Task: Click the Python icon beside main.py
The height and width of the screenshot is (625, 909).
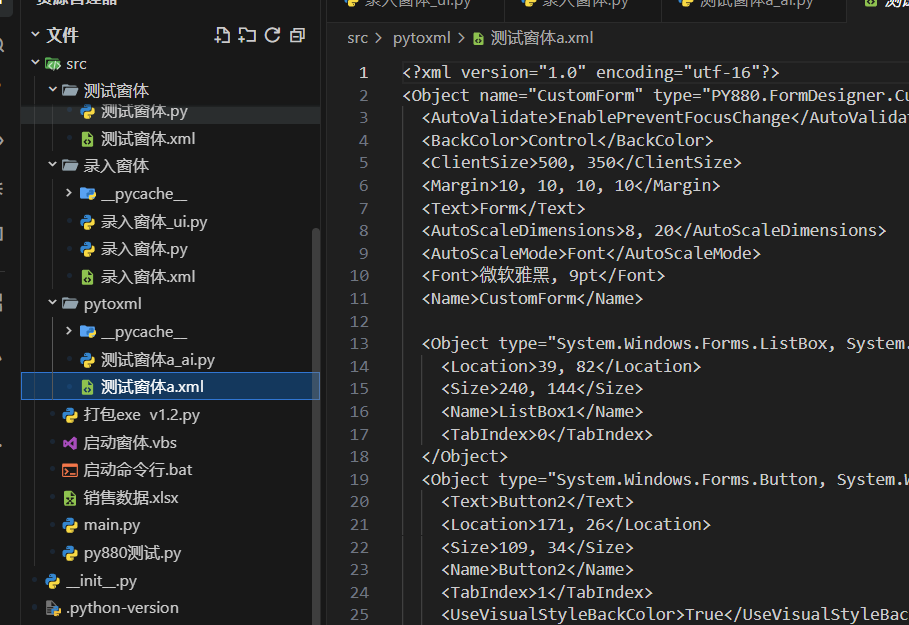Action: pos(70,525)
